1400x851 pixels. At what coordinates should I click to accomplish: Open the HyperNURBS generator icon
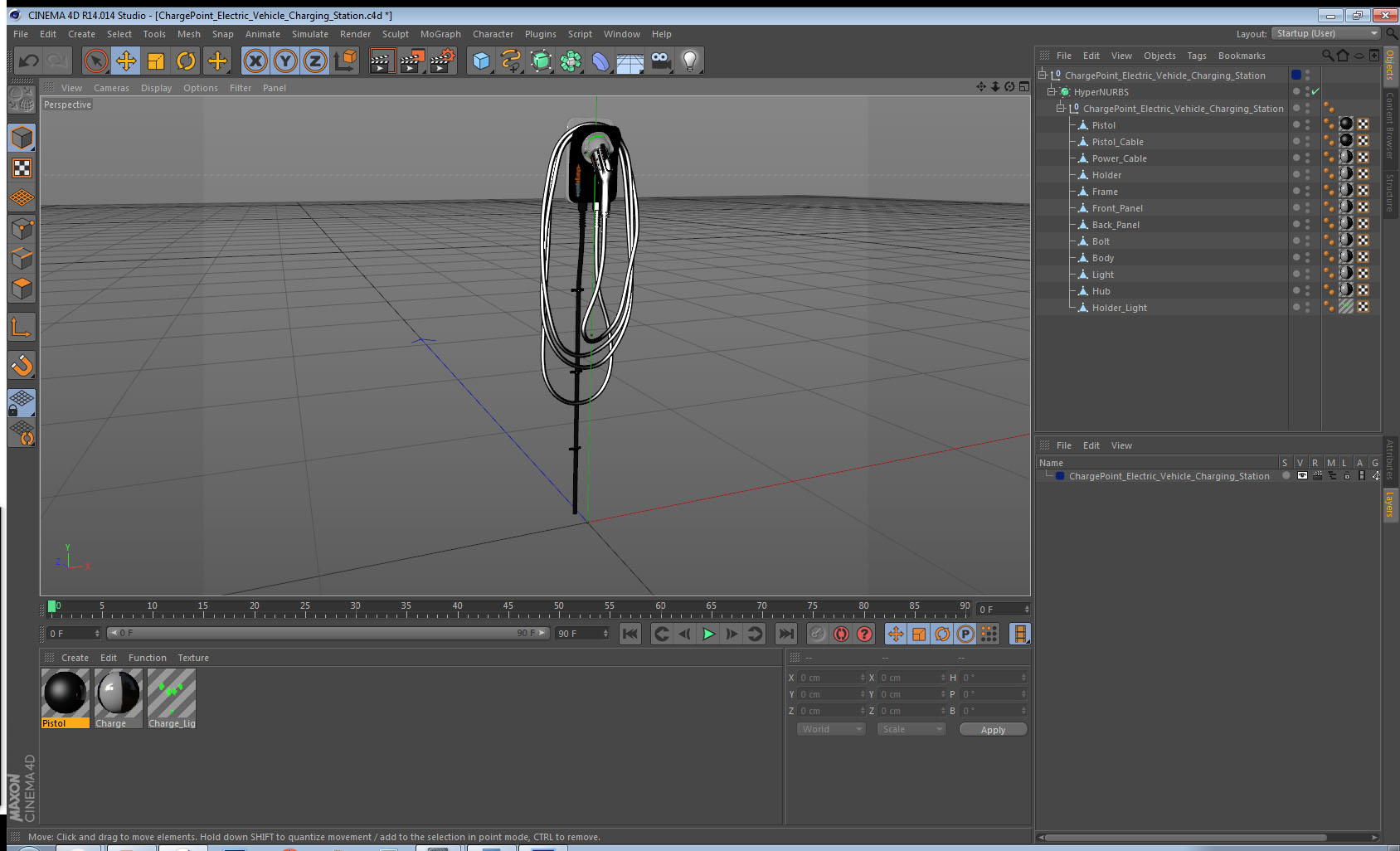(541, 61)
